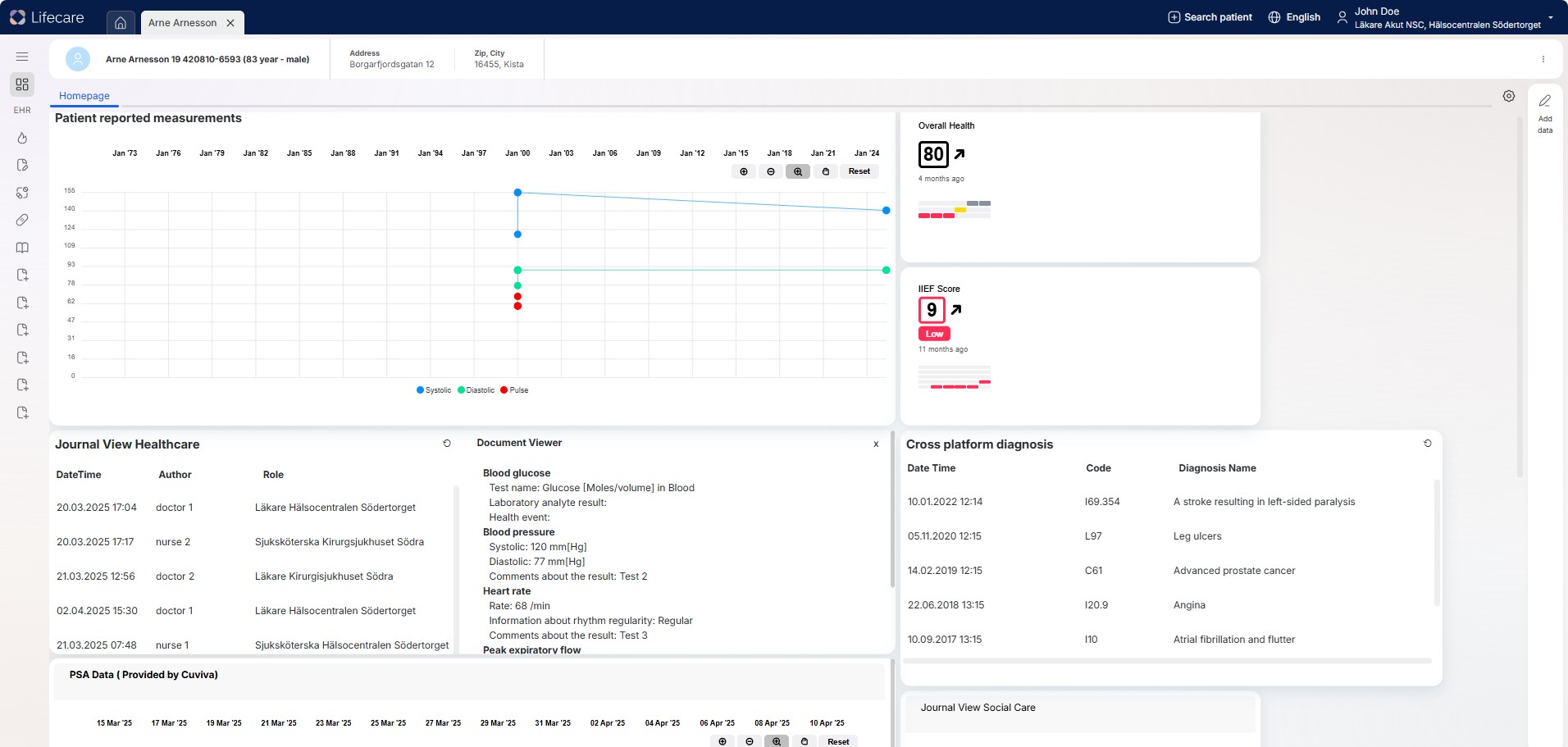Click the Search patient button
The height and width of the screenshot is (747, 1568).
(1210, 17)
